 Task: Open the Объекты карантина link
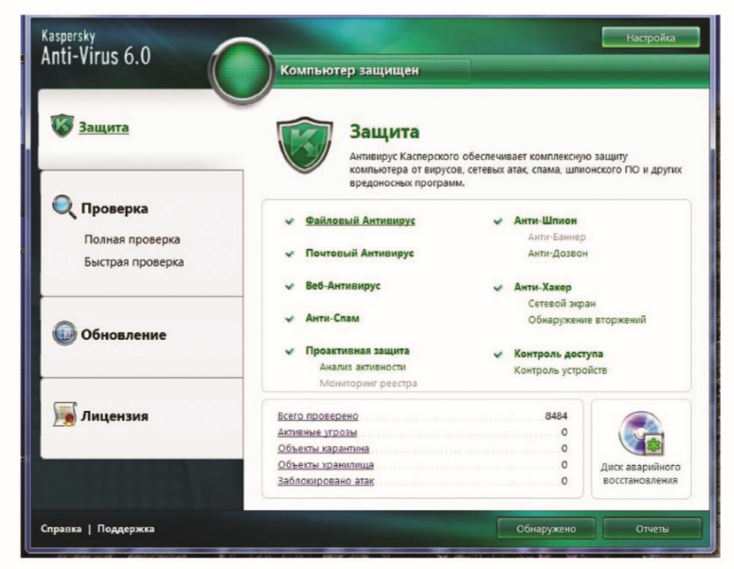click(323, 449)
